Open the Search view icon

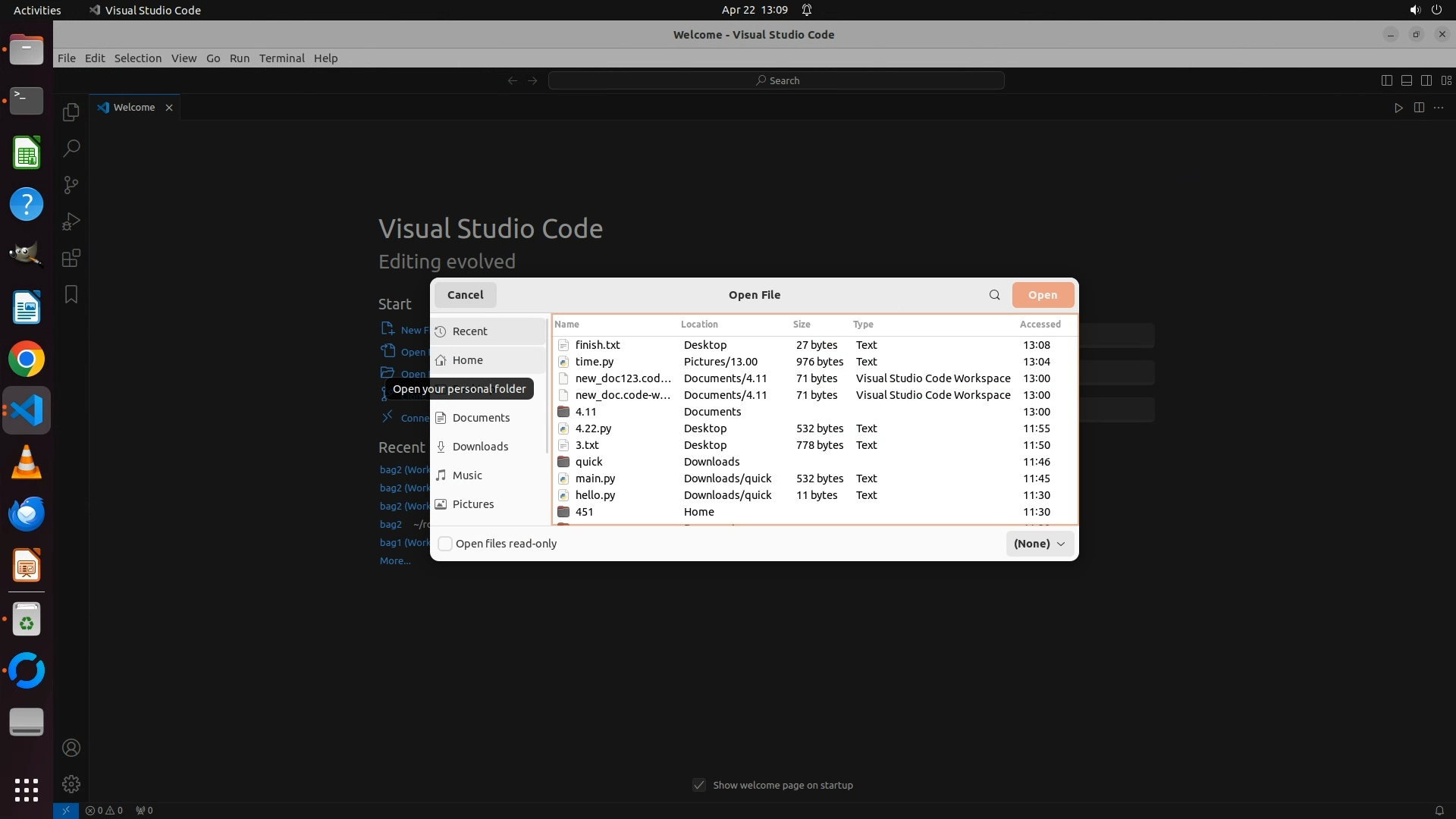(x=71, y=149)
